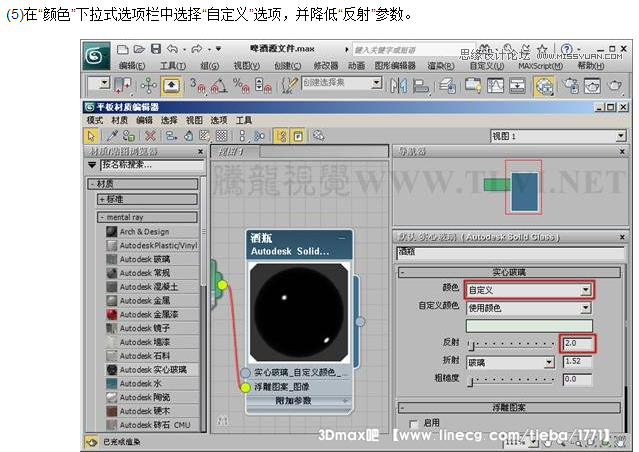Click the Redo arrow icon
This screenshot has height=452, width=639.
[197, 49]
